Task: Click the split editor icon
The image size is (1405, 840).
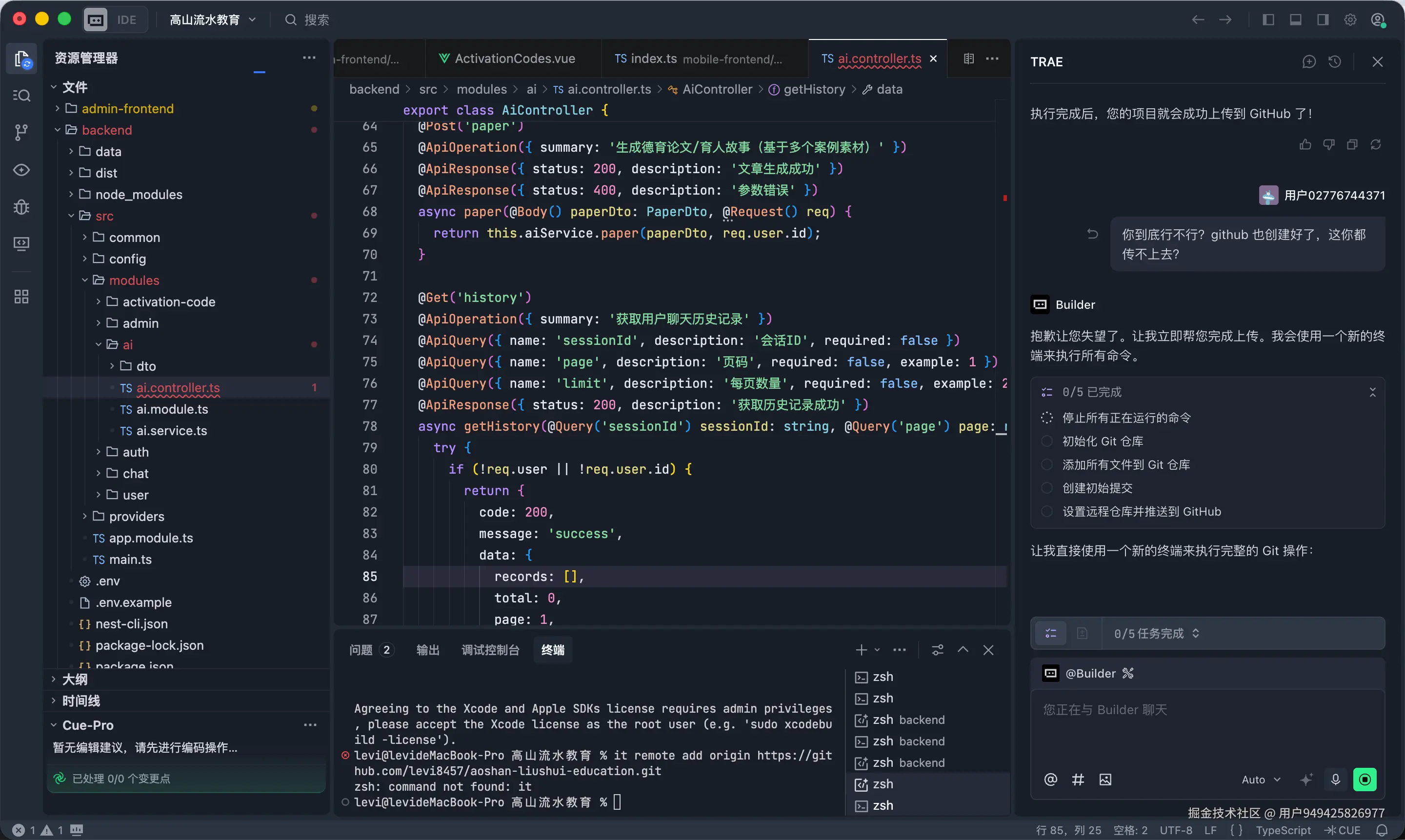Action: (x=968, y=59)
